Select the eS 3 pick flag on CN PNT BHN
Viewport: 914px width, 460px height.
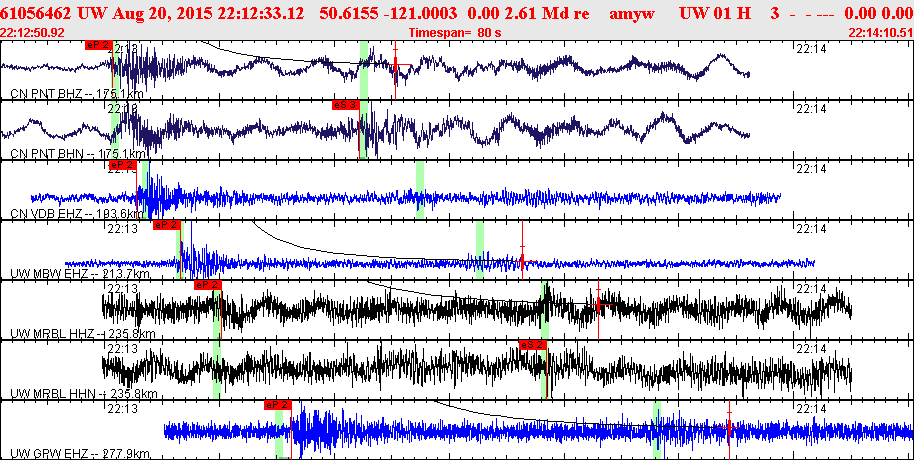[345, 105]
